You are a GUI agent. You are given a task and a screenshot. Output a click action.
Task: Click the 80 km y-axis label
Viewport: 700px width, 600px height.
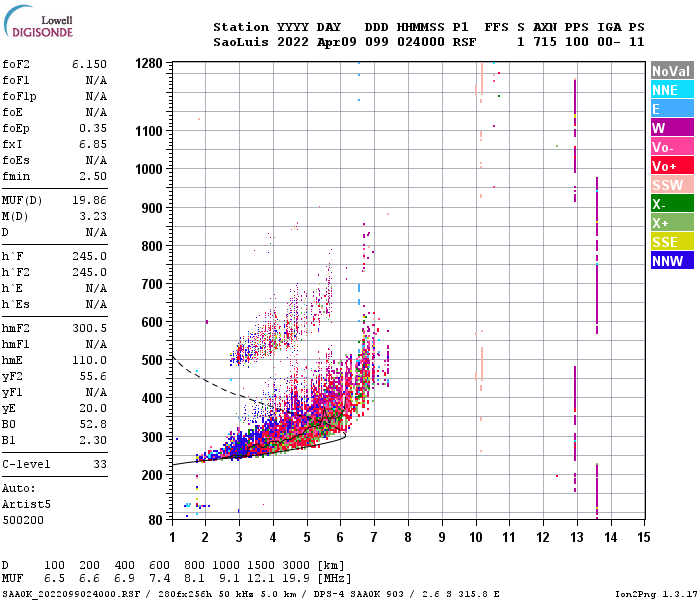(x=155, y=520)
